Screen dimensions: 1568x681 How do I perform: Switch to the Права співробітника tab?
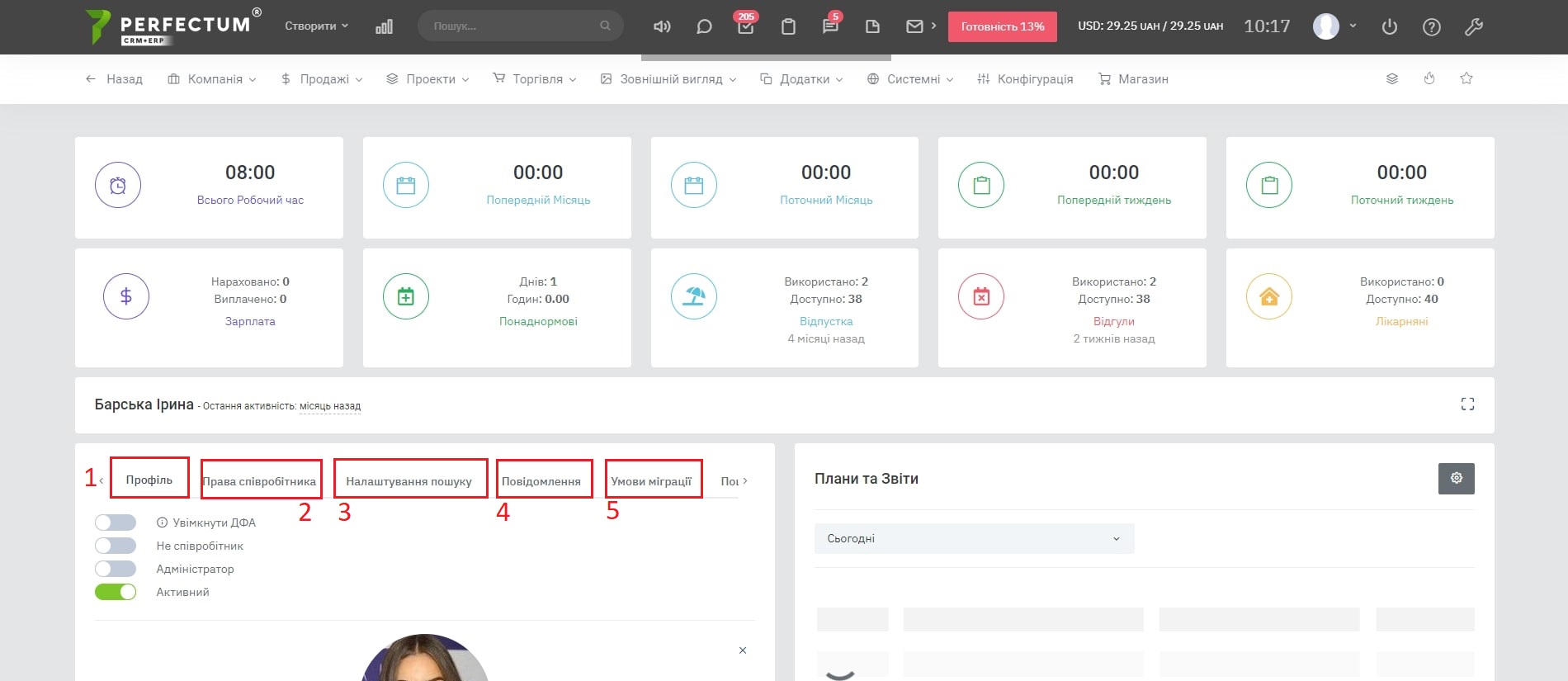click(x=260, y=481)
